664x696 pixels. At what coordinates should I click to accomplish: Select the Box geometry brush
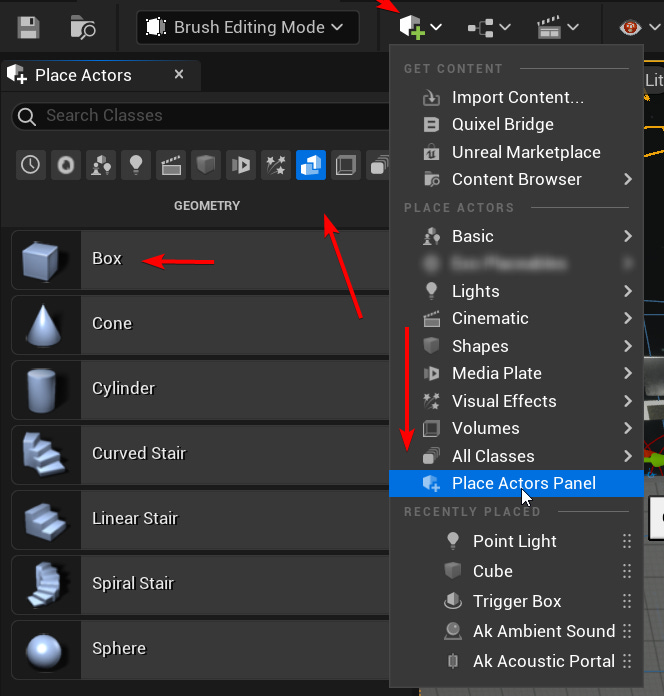coord(200,260)
